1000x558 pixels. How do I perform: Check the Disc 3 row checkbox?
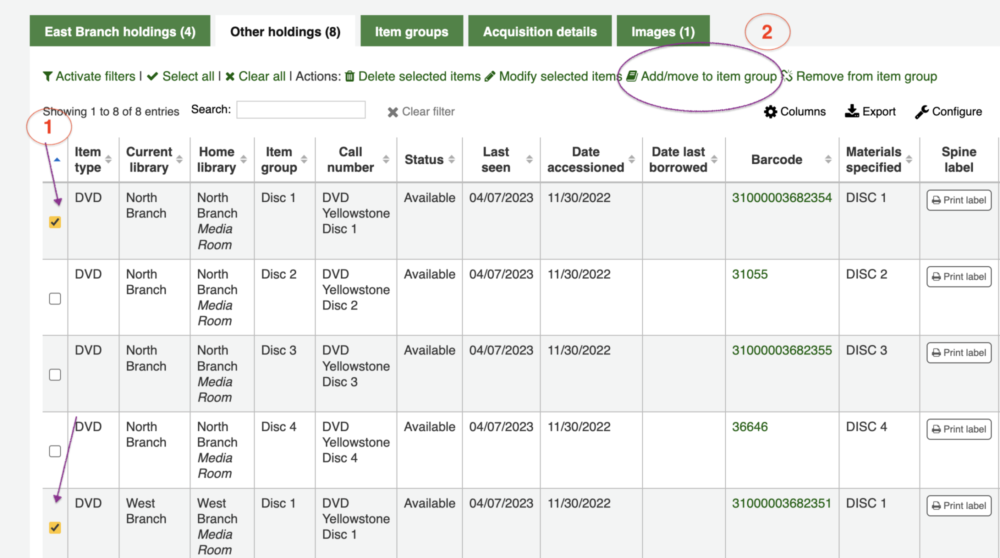[x=55, y=375]
